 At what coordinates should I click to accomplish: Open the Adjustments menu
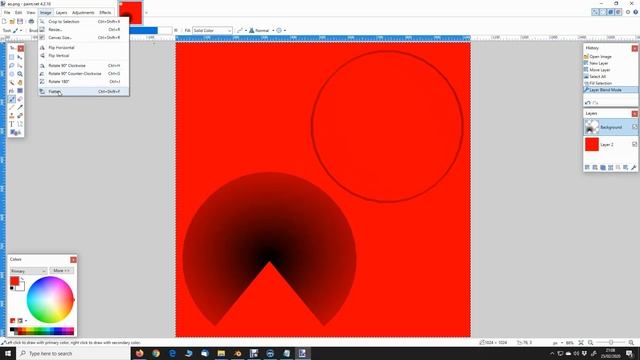pyautogui.click(x=83, y=13)
